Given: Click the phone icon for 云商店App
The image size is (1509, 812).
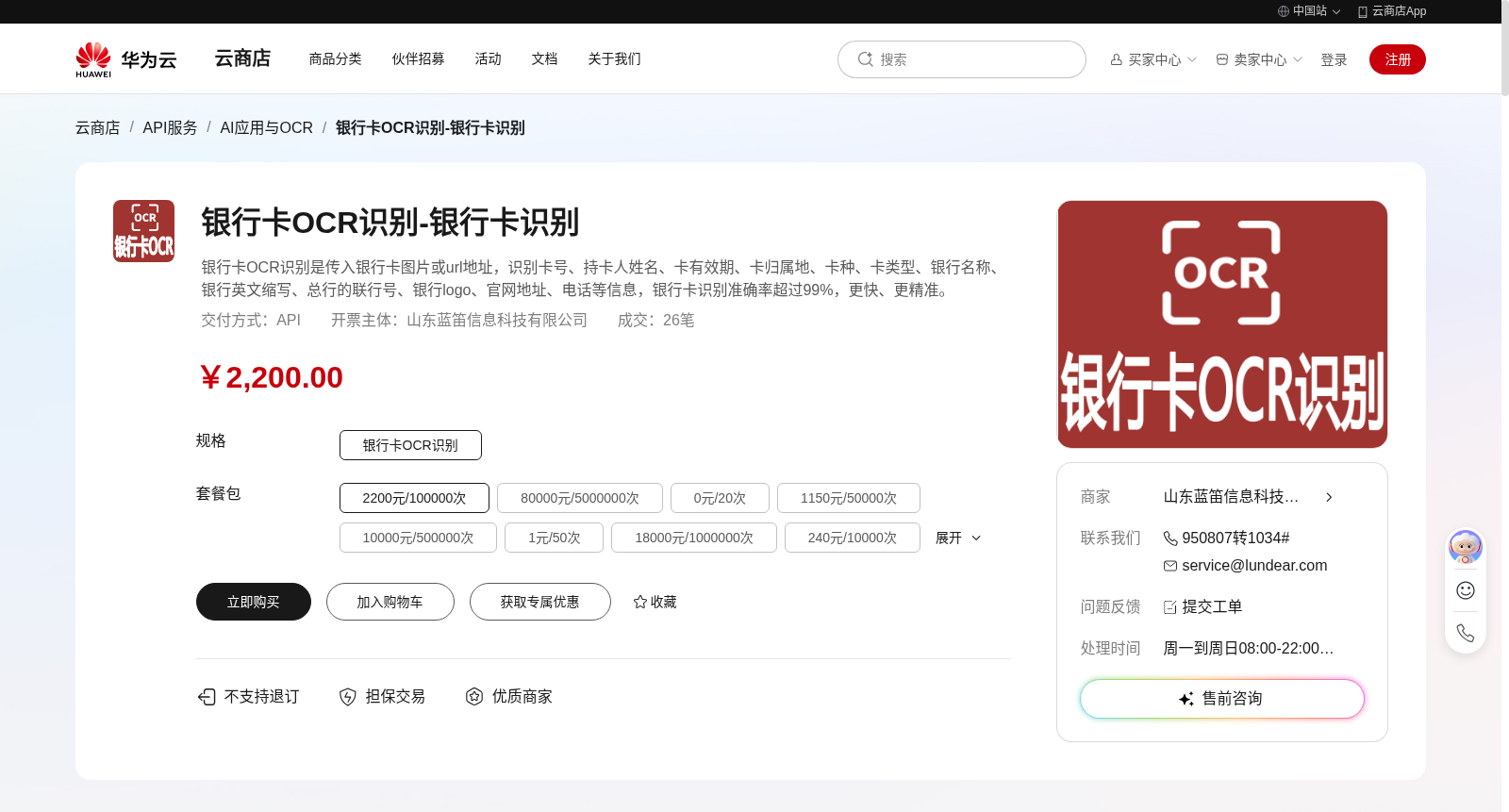Looking at the screenshot, I should click(x=1362, y=11).
